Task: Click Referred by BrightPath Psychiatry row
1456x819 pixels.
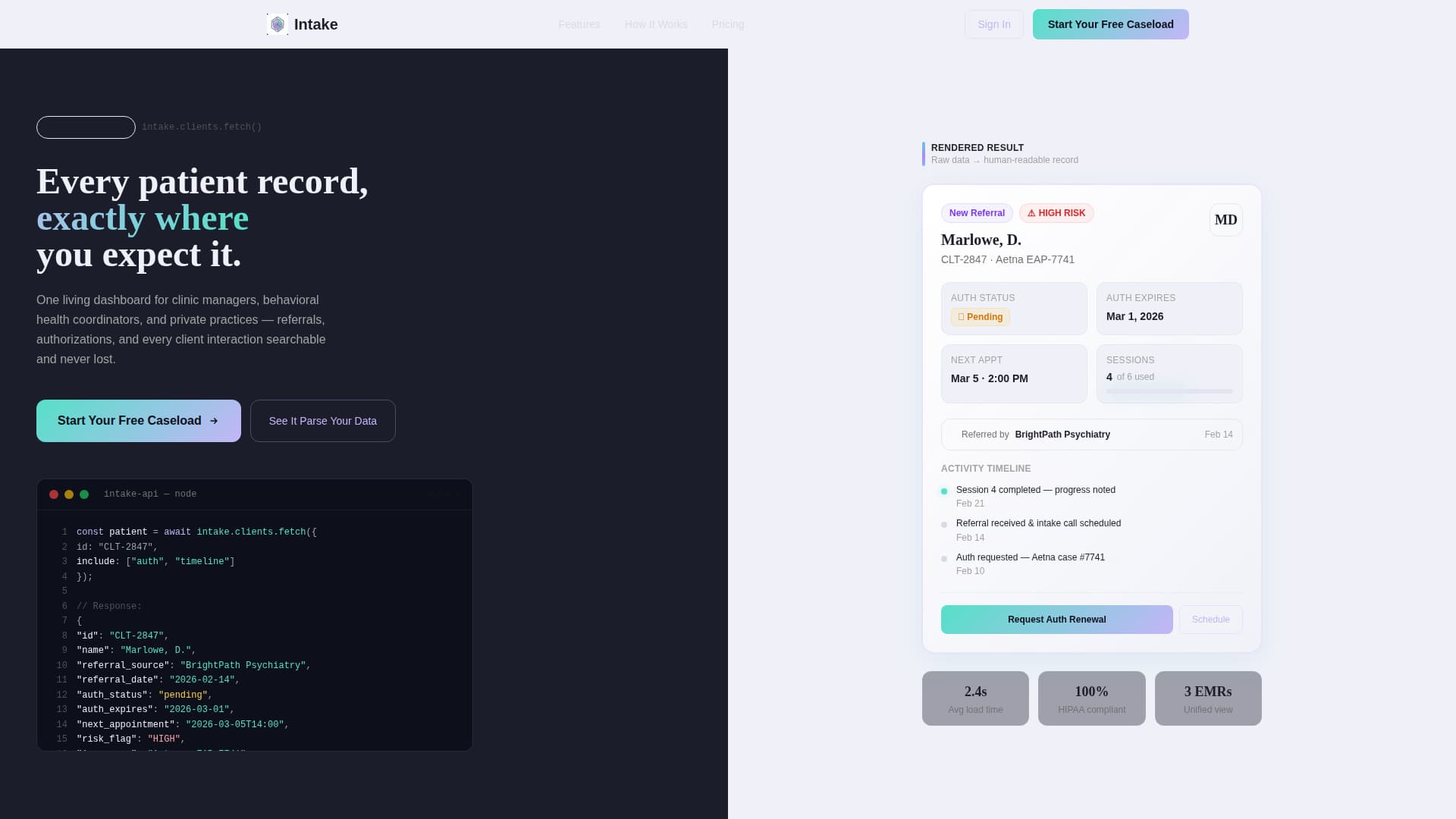Action: tap(1092, 435)
